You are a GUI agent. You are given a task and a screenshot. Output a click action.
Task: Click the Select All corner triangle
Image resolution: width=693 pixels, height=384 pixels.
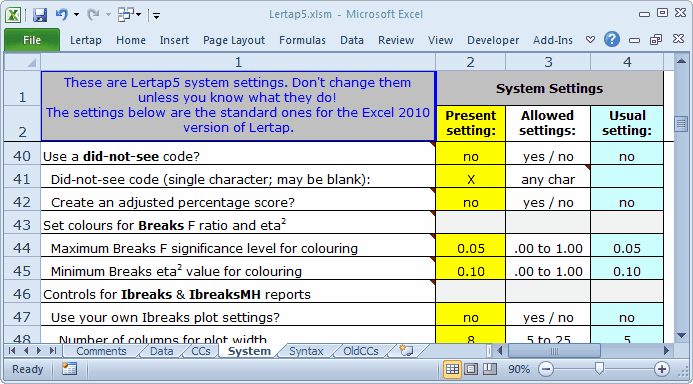tap(23, 62)
